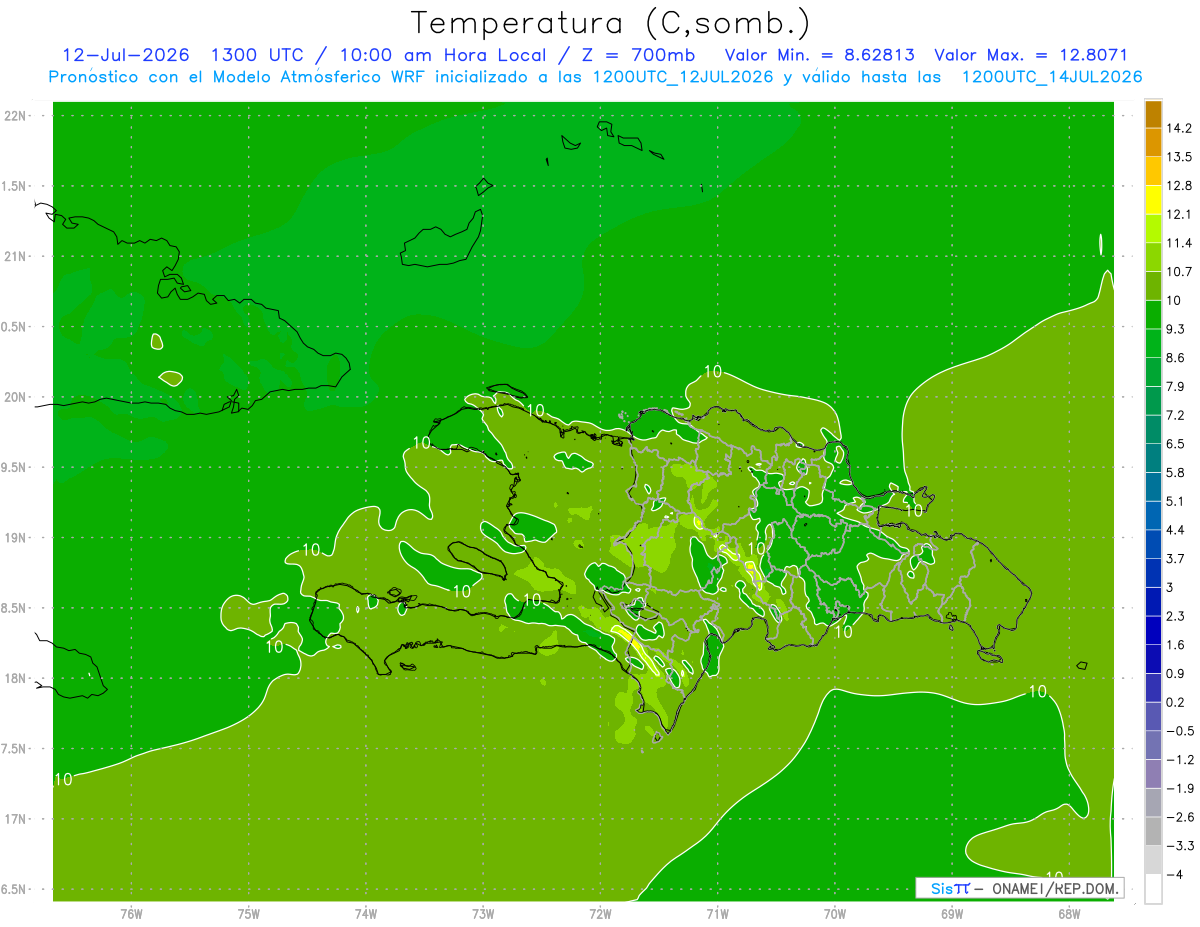Click the 13.5 colorbar value
1200x927 pixels.
click(1179, 157)
